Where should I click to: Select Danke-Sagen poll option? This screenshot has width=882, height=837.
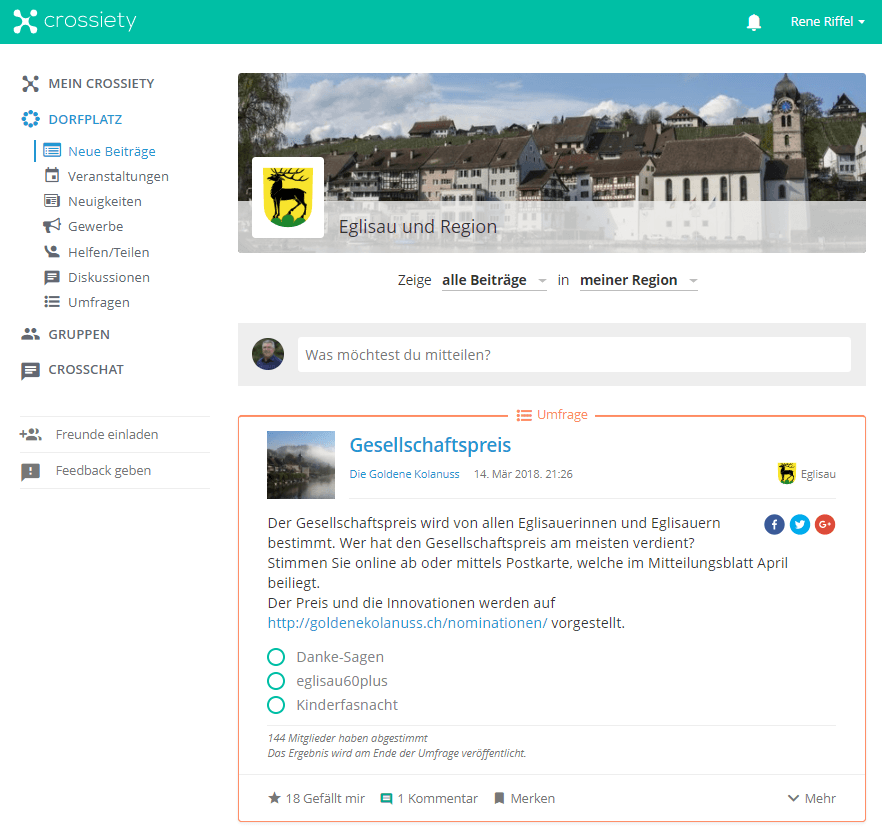point(276,656)
